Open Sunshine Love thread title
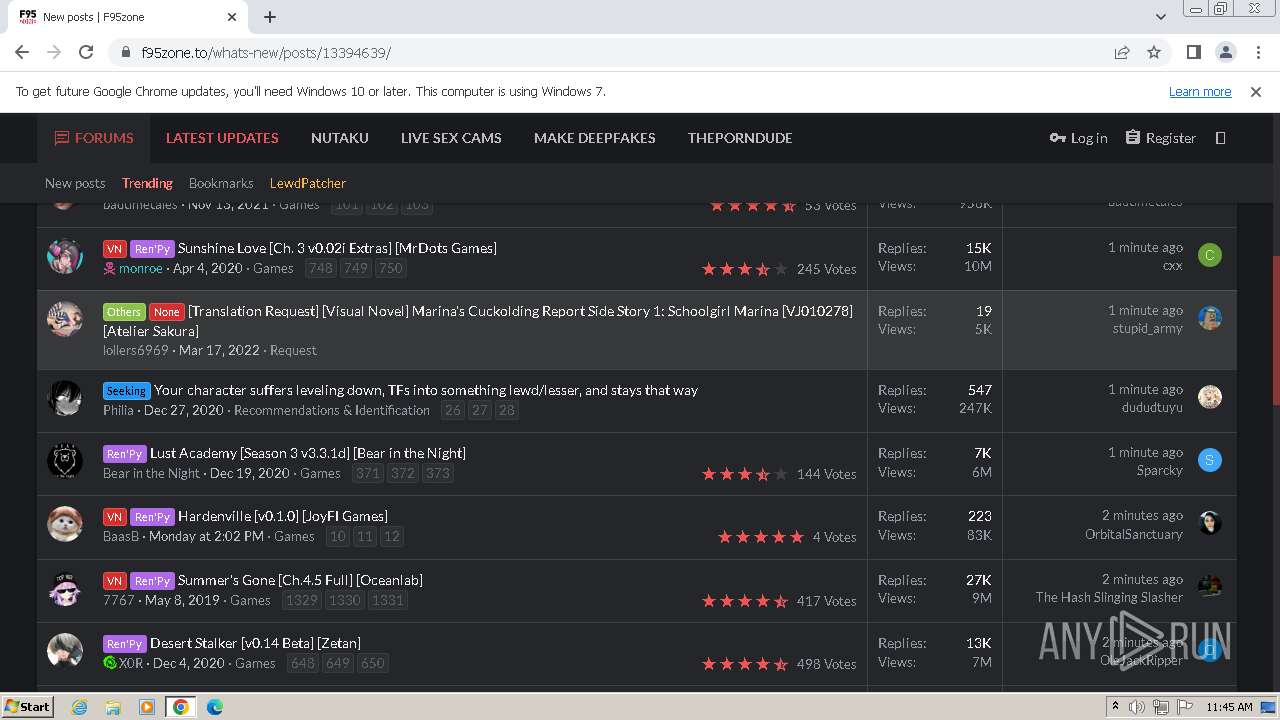The width and height of the screenshot is (1280, 720). coord(337,248)
